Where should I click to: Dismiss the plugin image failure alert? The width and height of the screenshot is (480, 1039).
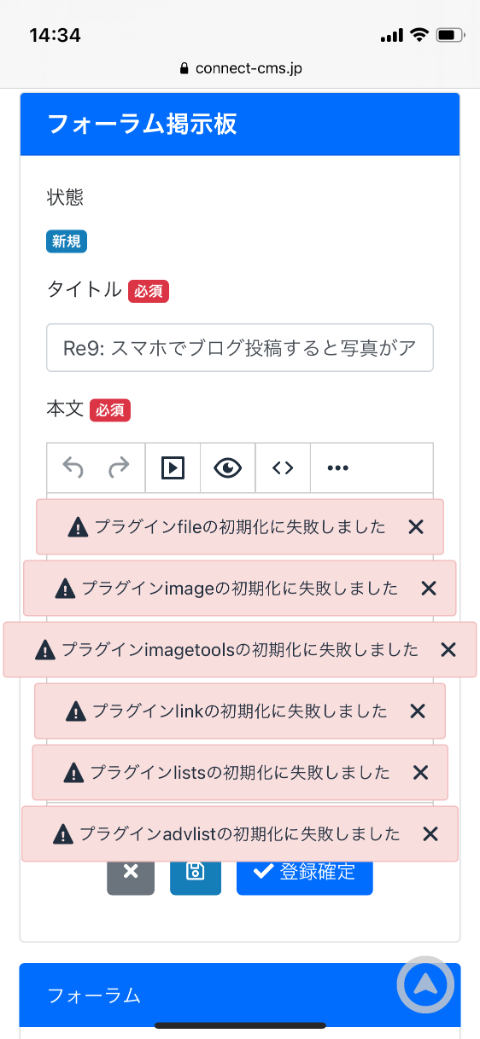coord(429,588)
